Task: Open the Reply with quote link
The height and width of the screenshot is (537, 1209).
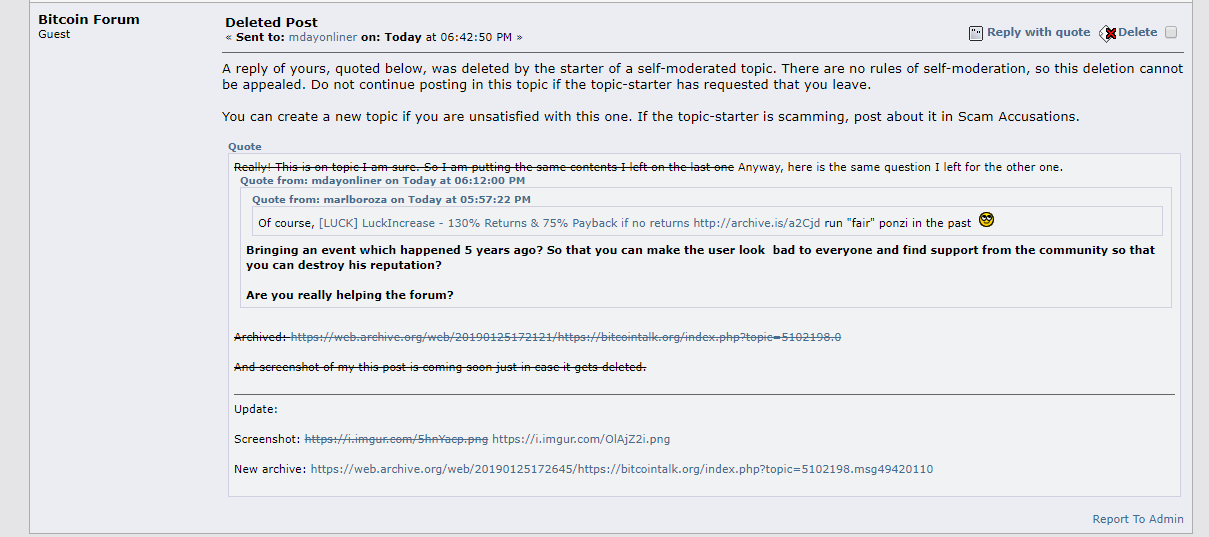Action: pyautogui.click(x=1038, y=32)
